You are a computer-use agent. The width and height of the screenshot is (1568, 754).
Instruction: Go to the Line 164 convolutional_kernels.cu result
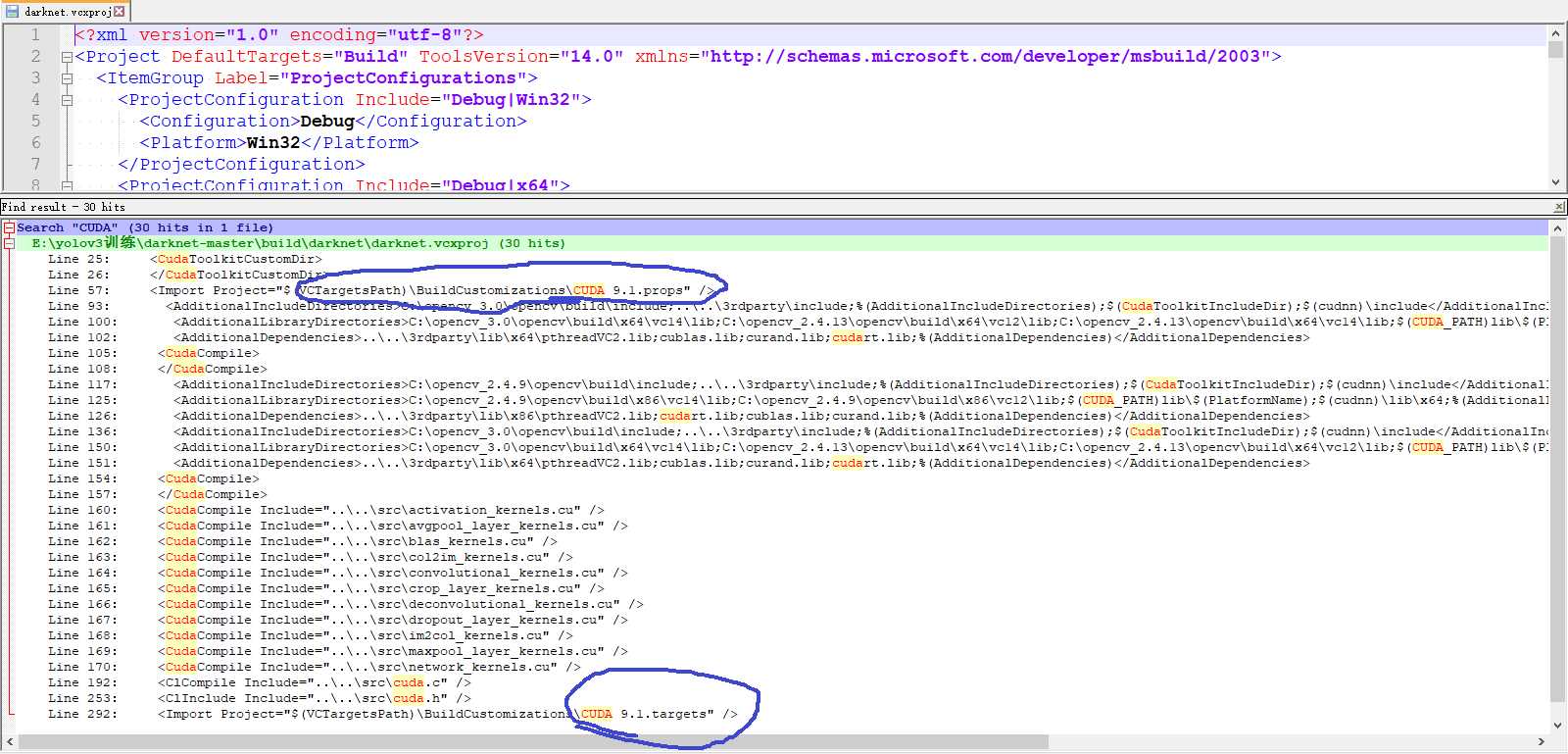[x=337, y=573]
